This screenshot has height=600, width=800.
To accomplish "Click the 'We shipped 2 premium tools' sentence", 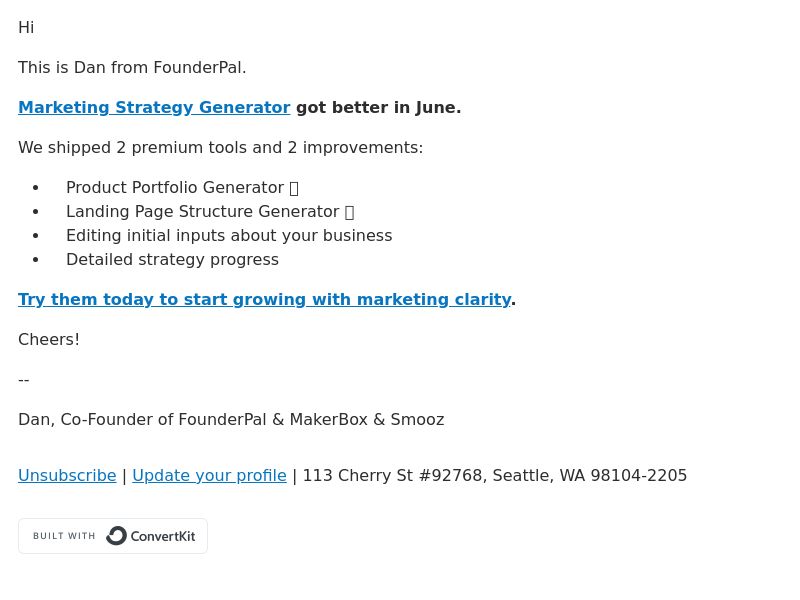I will tap(220, 147).
